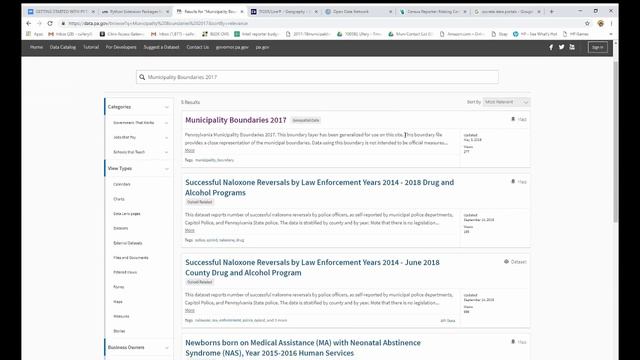Filter view types by Charts

point(119,199)
